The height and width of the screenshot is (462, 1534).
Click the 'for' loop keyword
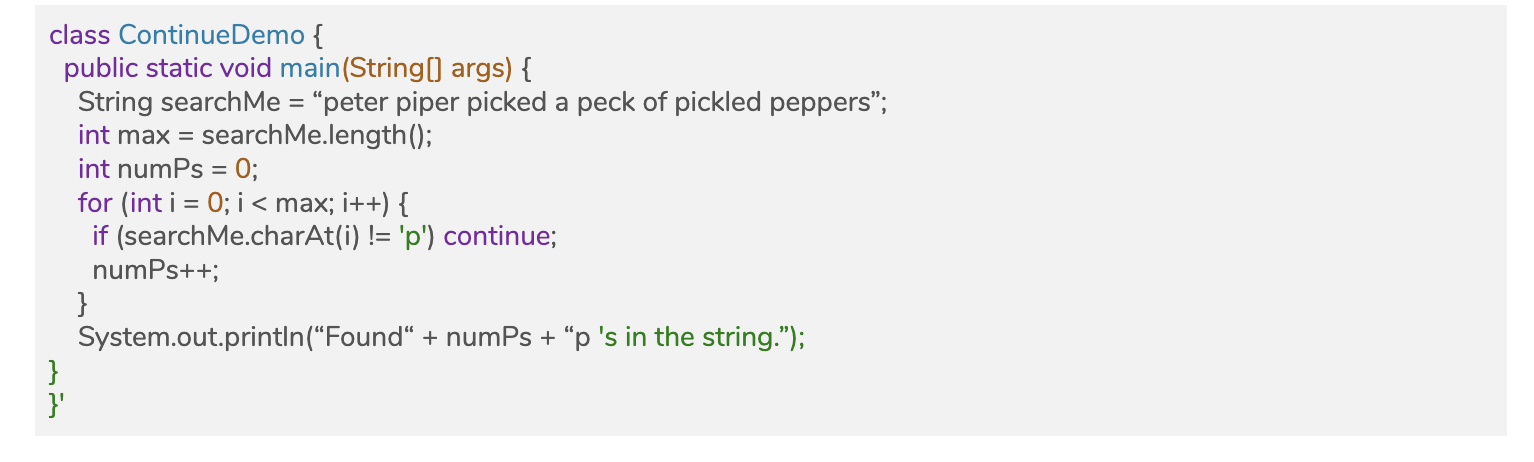click(x=95, y=204)
